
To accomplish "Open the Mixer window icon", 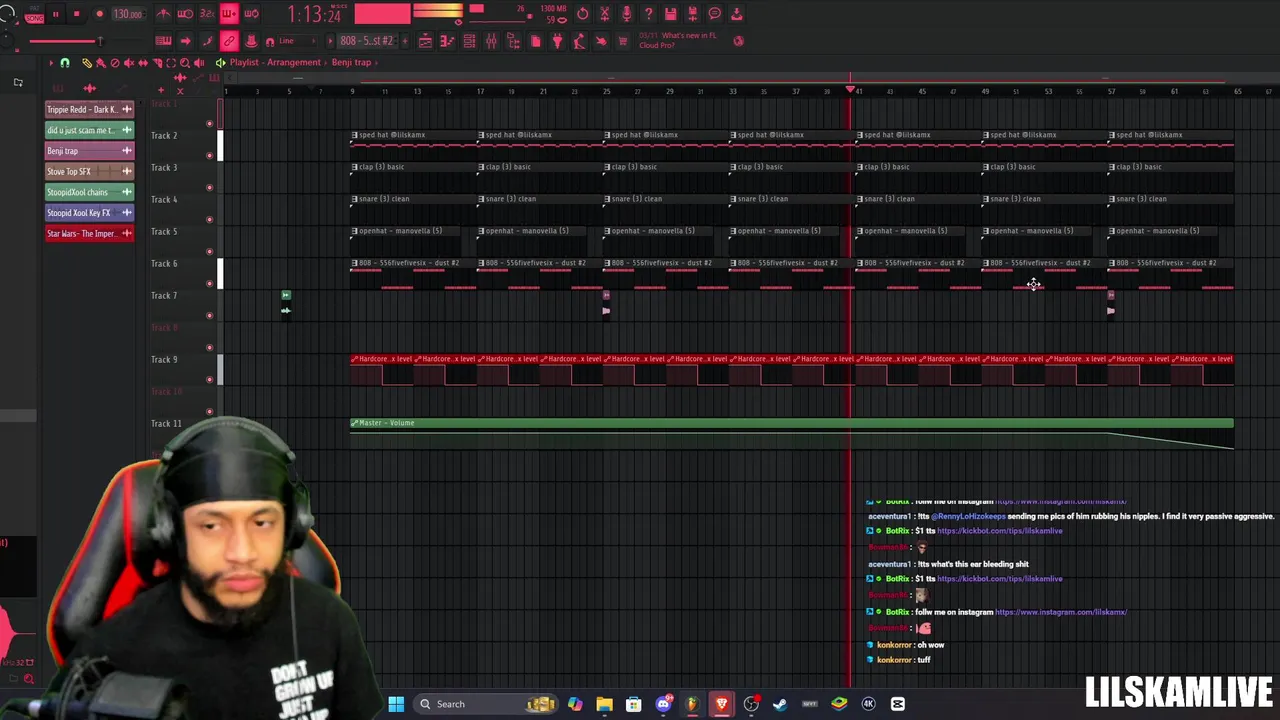I will click(x=491, y=41).
